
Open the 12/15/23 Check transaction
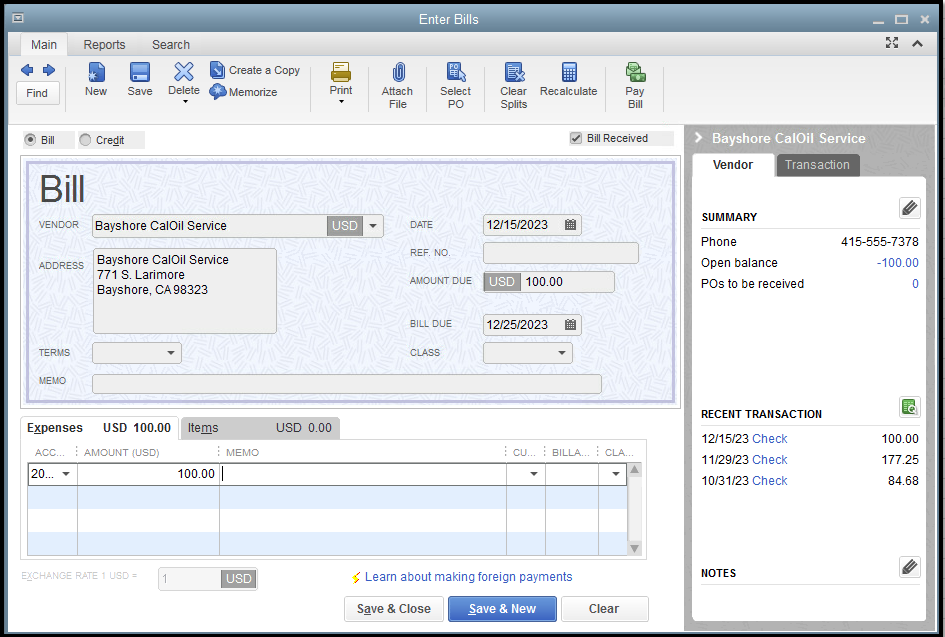(x=769, y=439)
